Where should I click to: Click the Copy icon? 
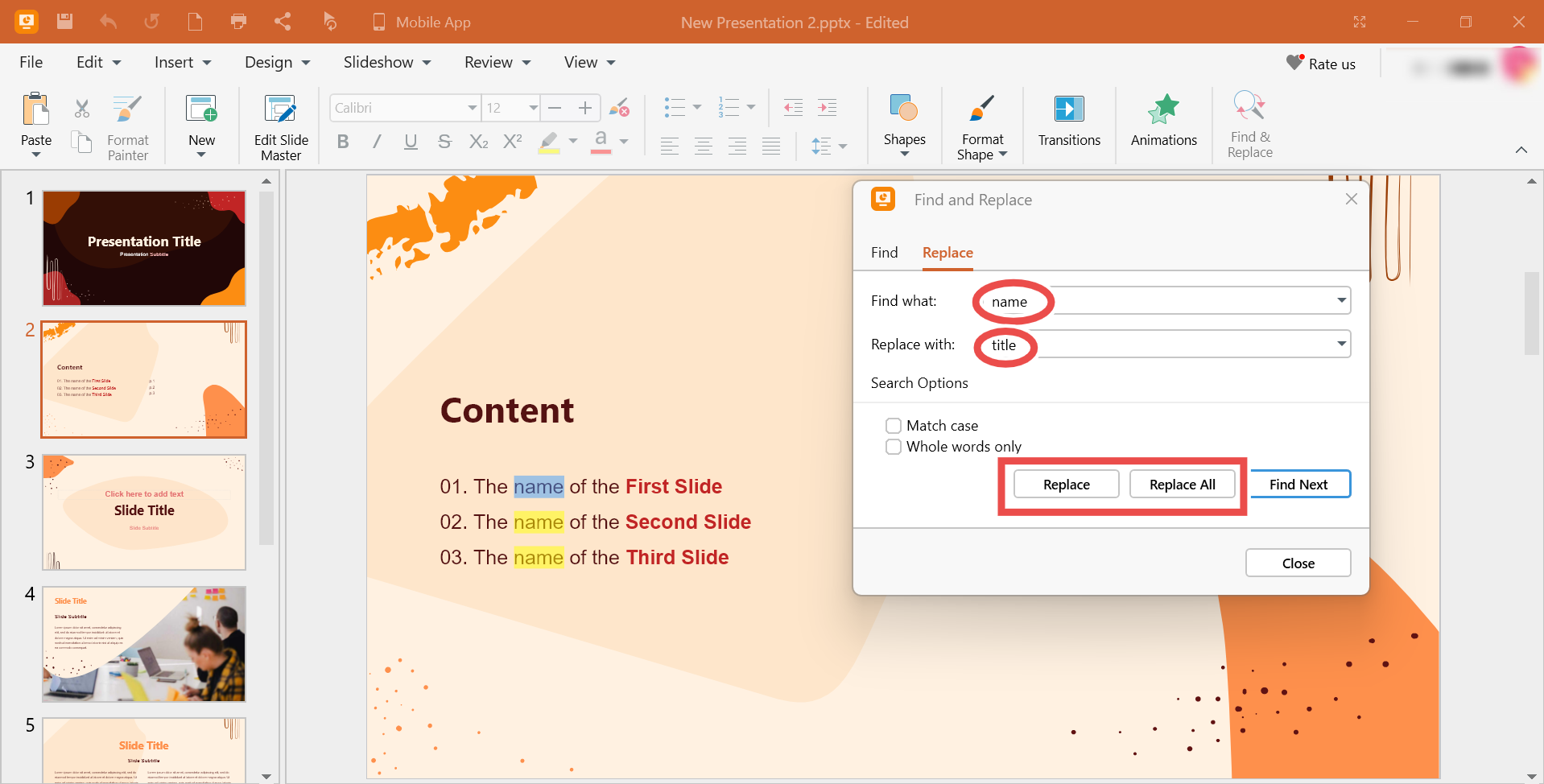click(x=81, y=142)
